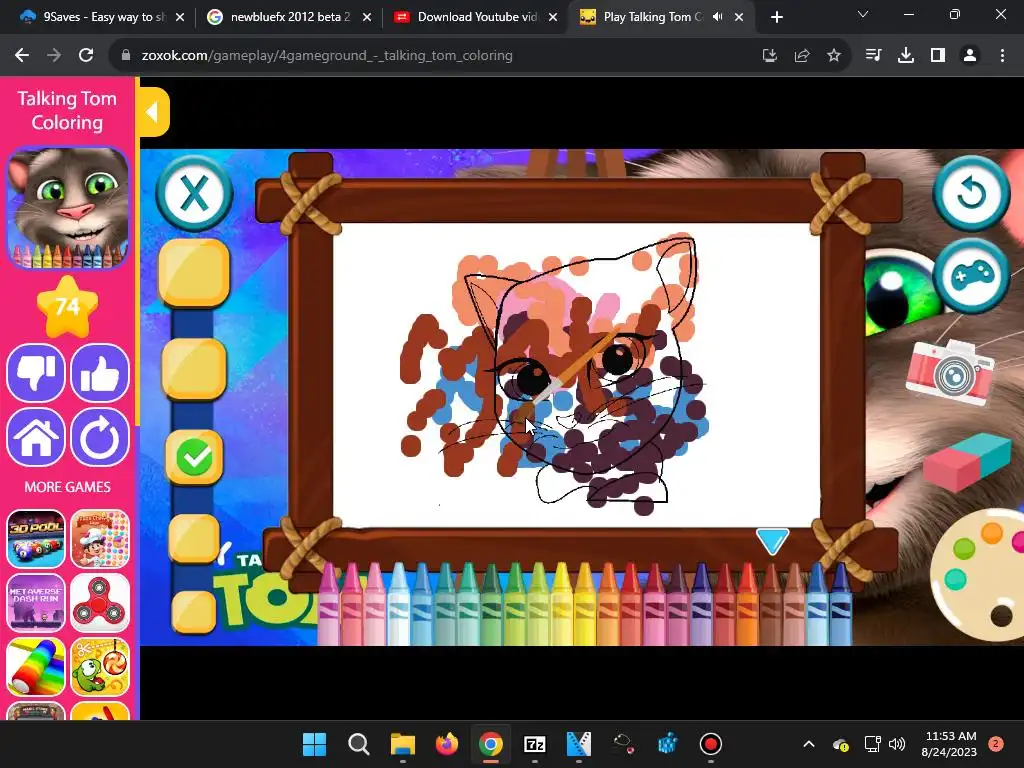Open Chrome three-dot menu
Image resolution: width=1024 pixels, height=768 pixels.
click(x=1002, y=56)
